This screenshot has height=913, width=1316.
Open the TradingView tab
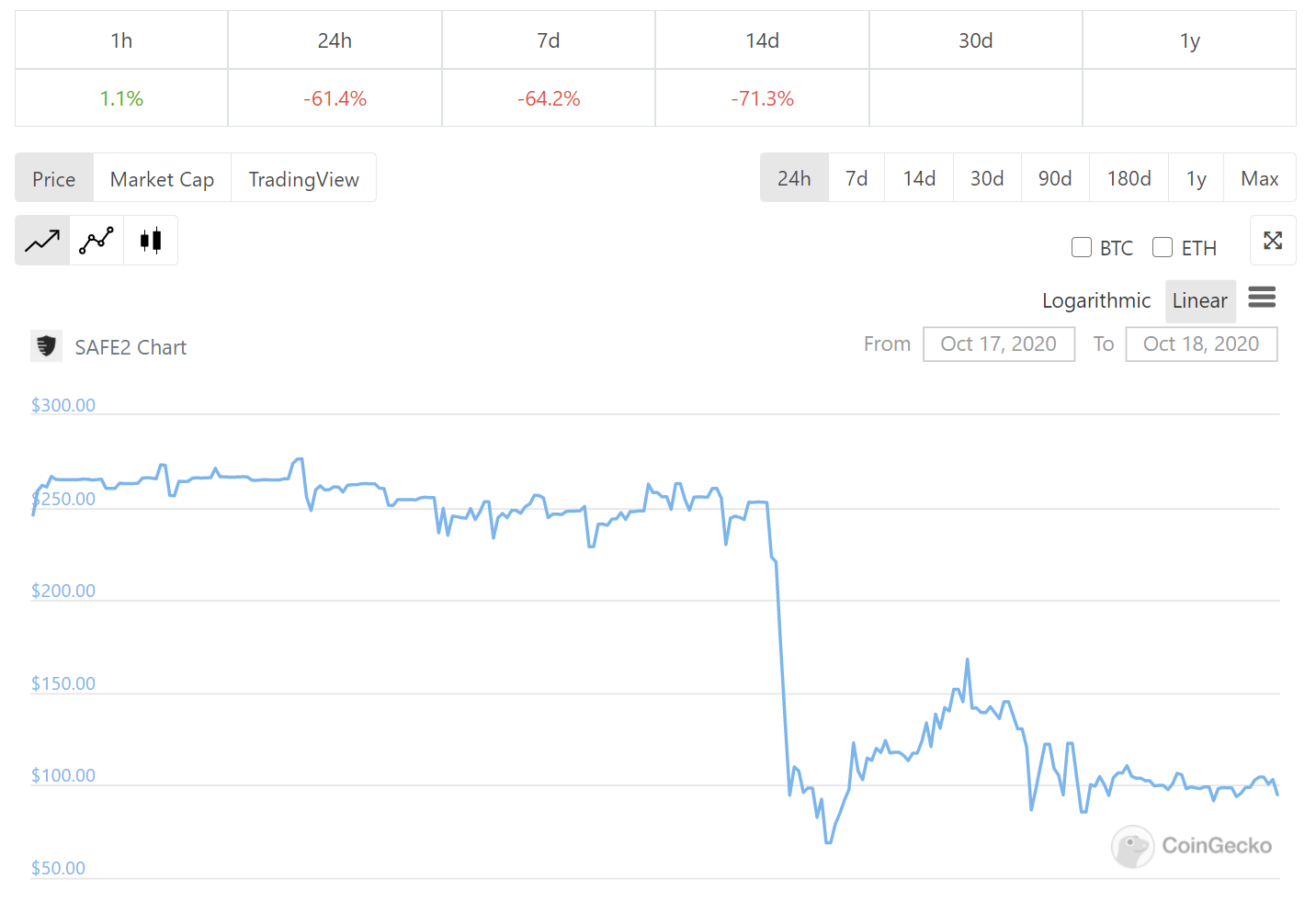(x=303, y=178)
